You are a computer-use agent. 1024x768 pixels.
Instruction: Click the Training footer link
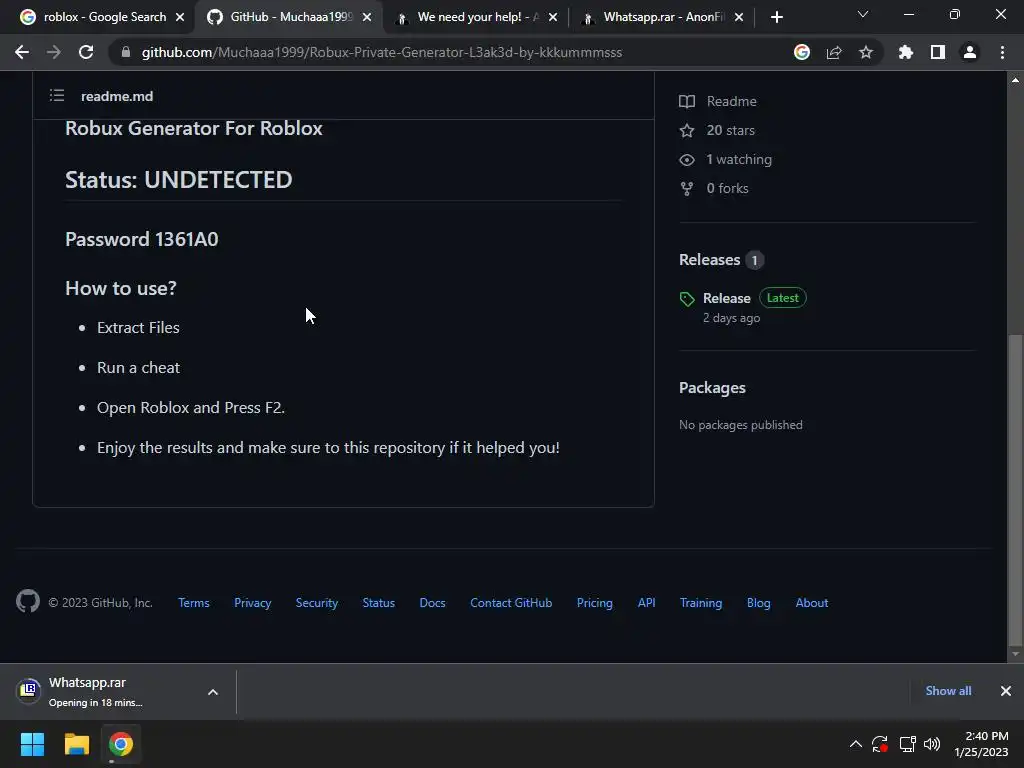tap(701, 603)
